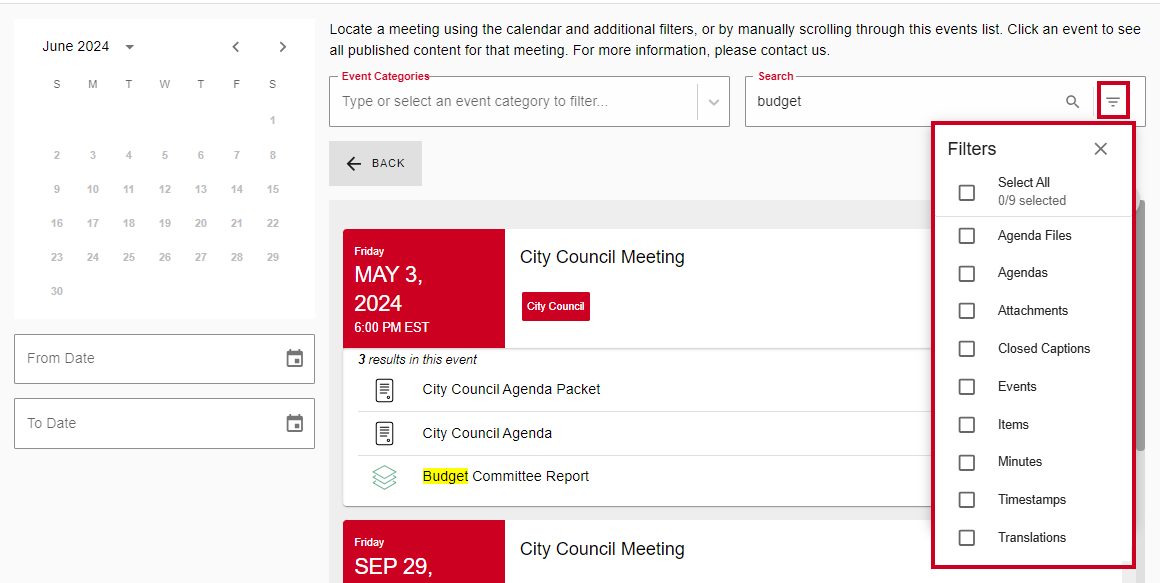Select June 30 in calendar
This screenshot has width=1160, height=583.
57,292
